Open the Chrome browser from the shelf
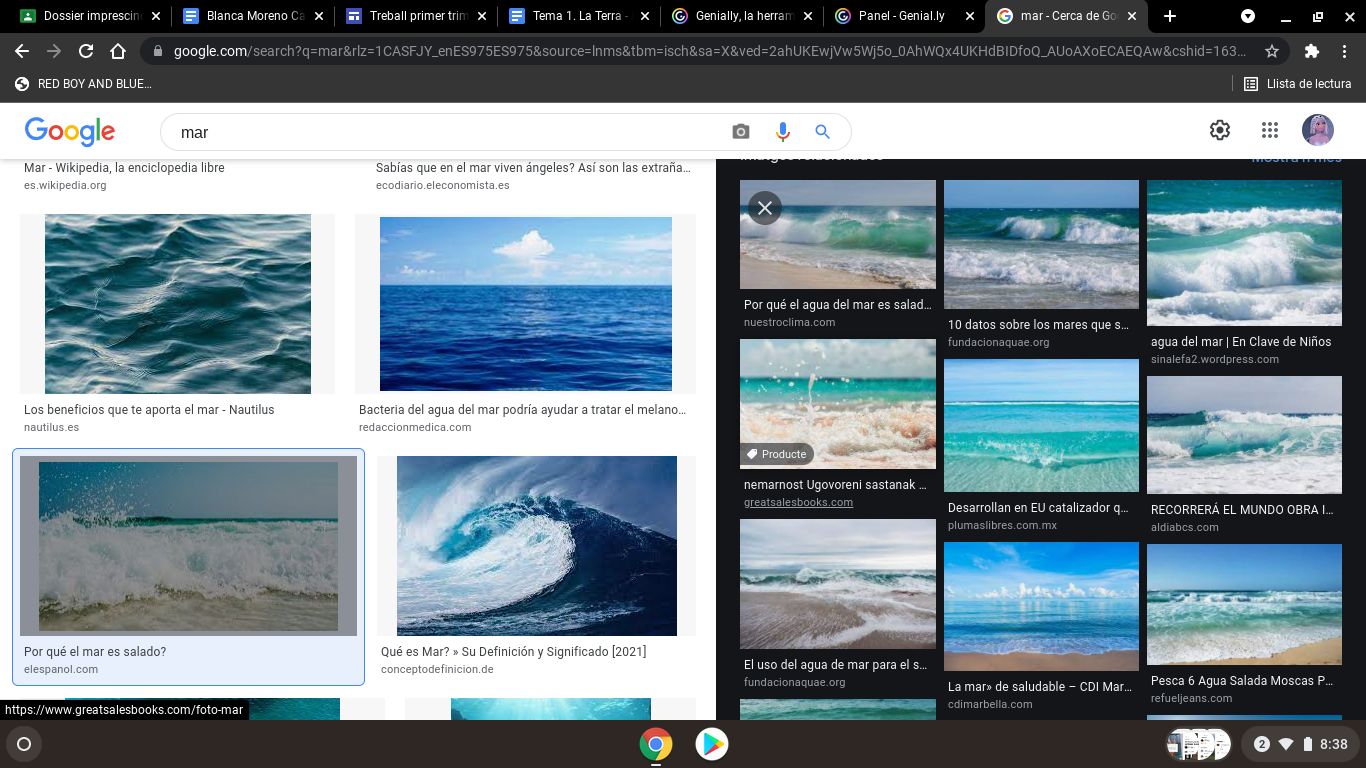1366x768 pixels. coord(656,744)
